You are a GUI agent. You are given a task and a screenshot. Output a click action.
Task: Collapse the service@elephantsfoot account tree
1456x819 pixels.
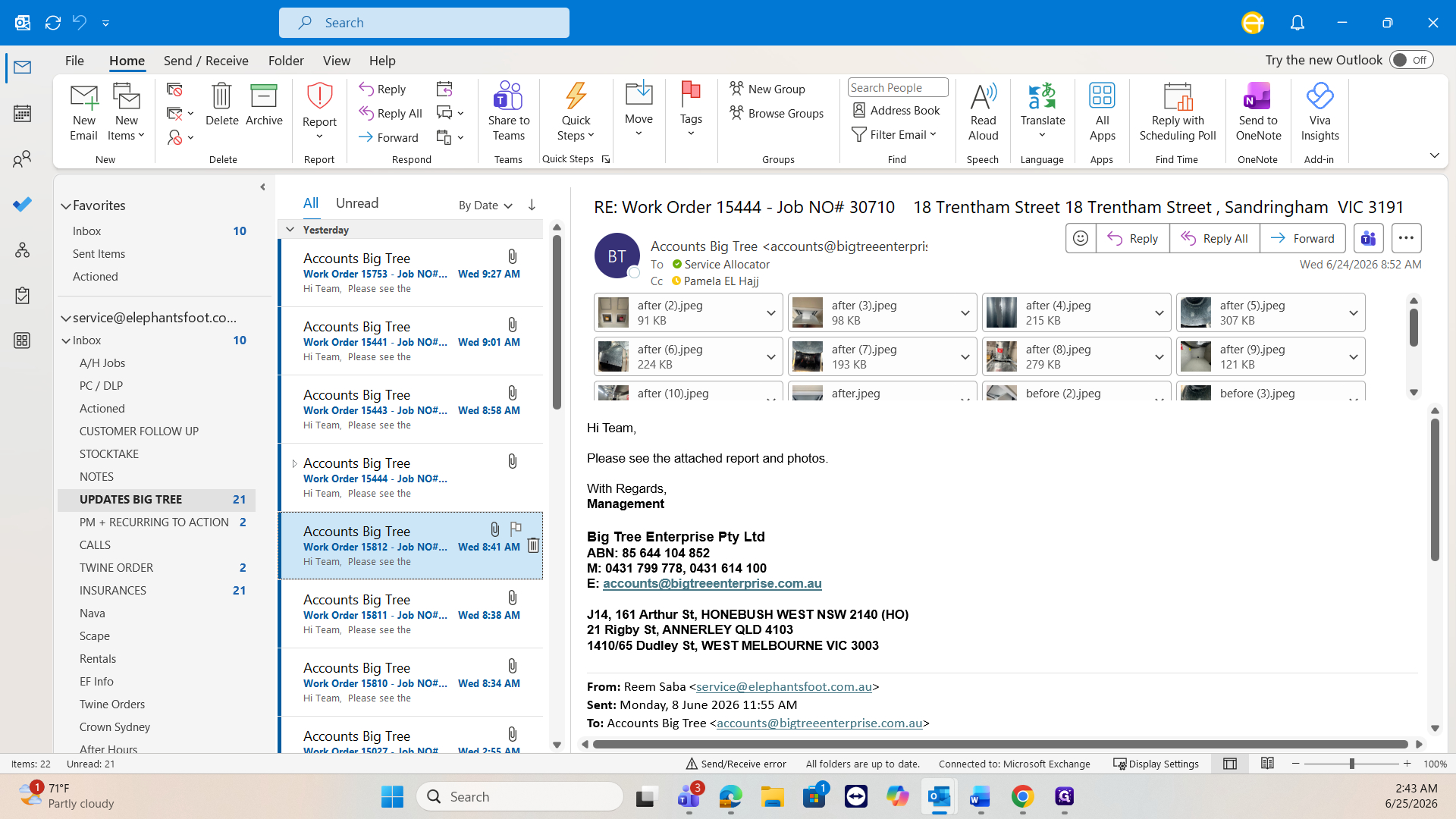pos(66,318)
